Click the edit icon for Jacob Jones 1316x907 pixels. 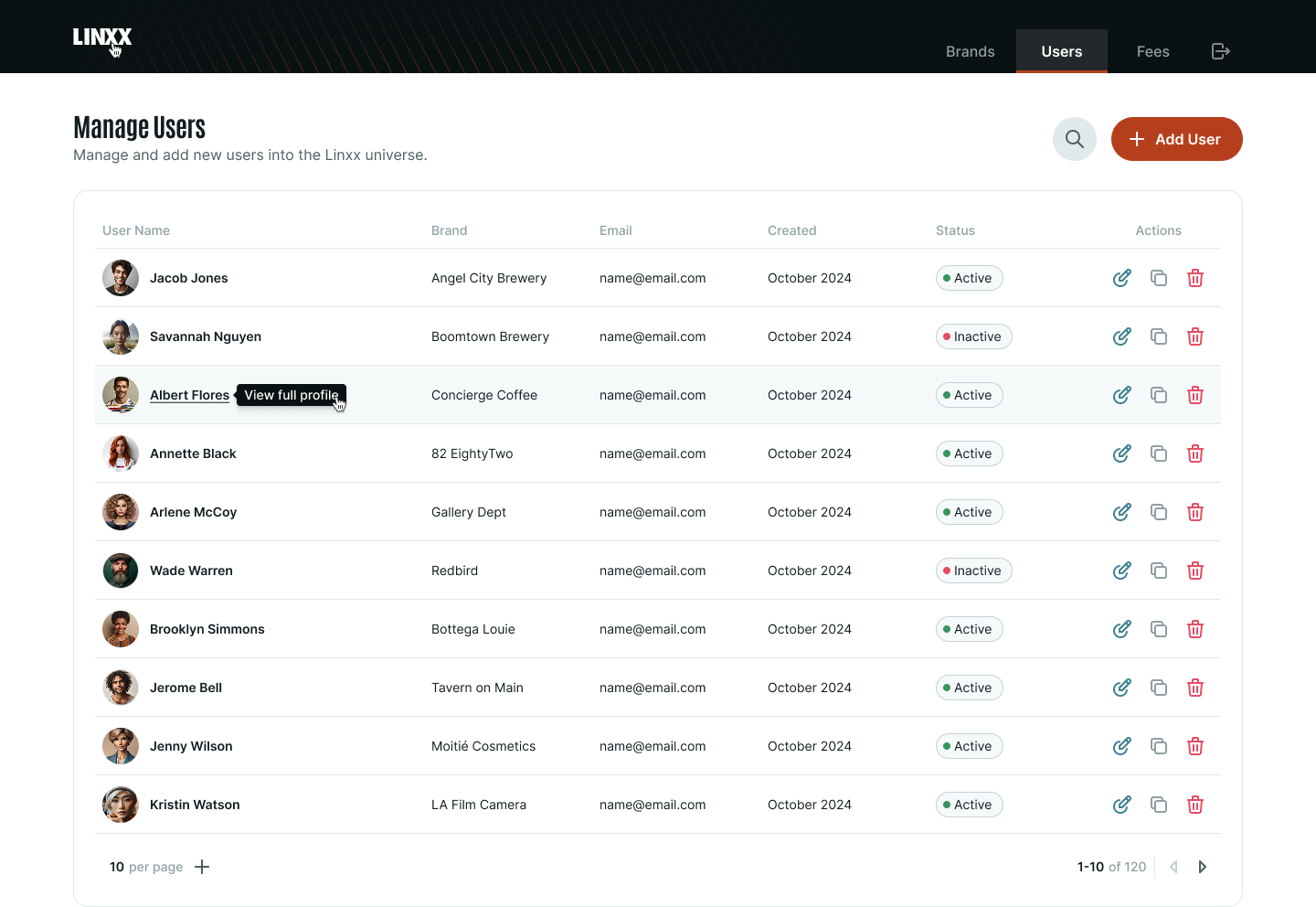(x=1121, y=278)
